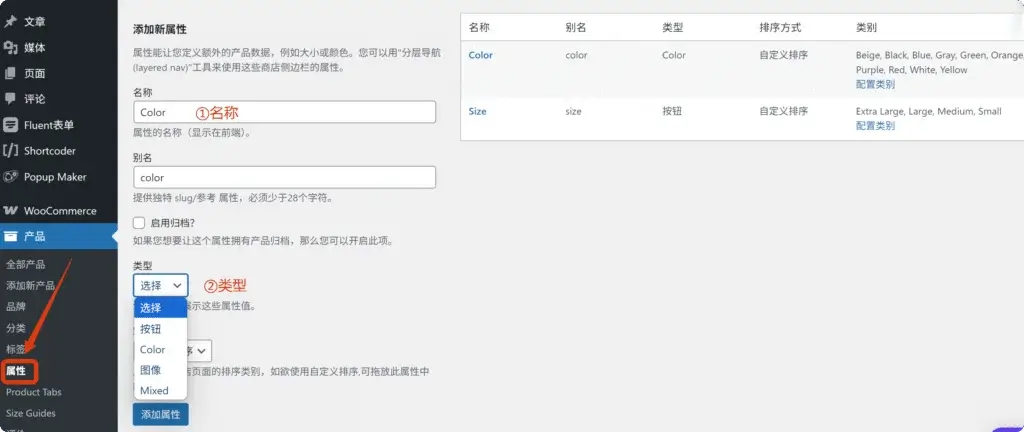This screenshot has height=432, width=1024.
Task: Choose 按钮 from the type list
Action: (149, 329)
